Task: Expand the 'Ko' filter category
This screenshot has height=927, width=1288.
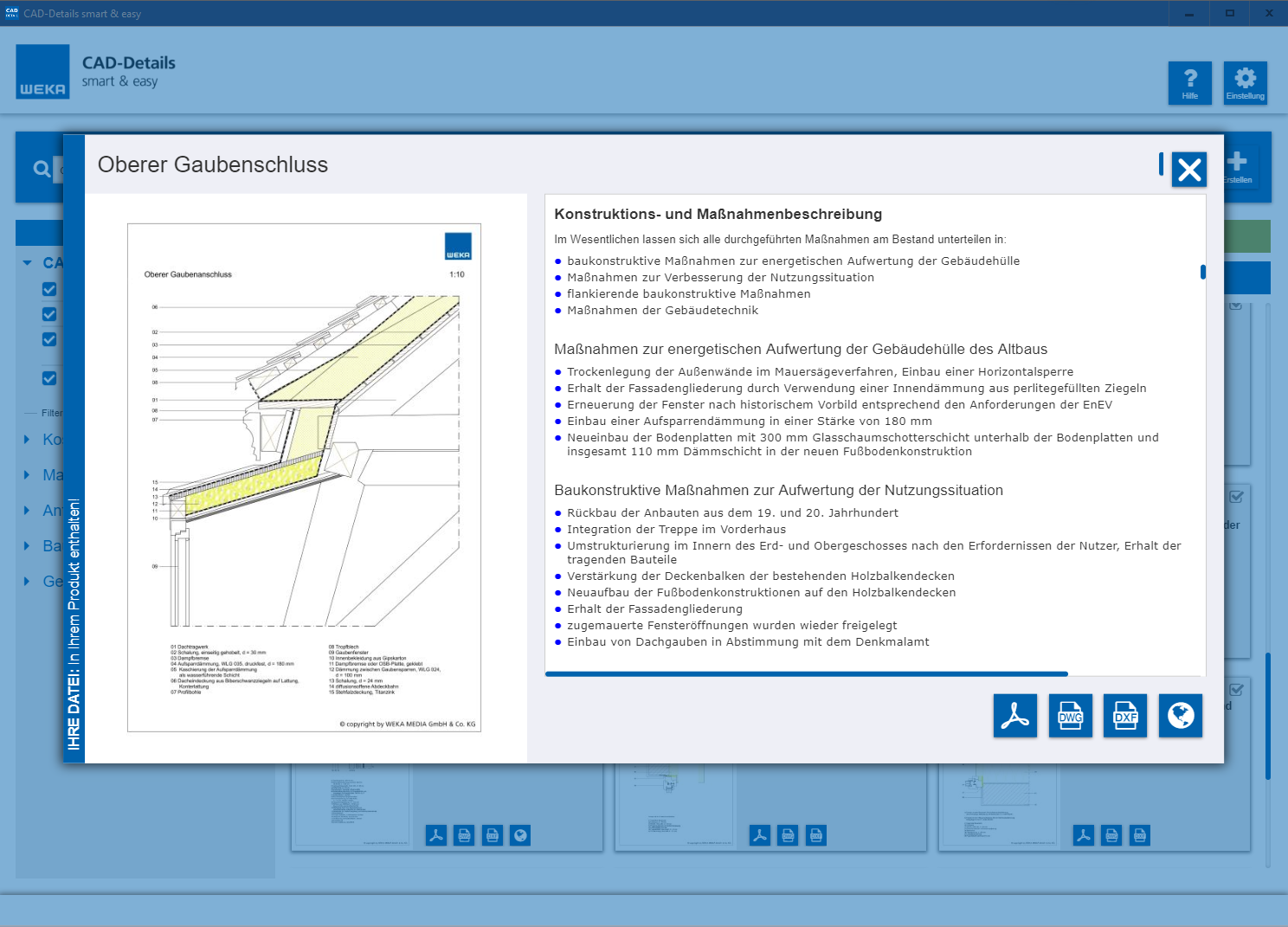Action: [27, 440]
